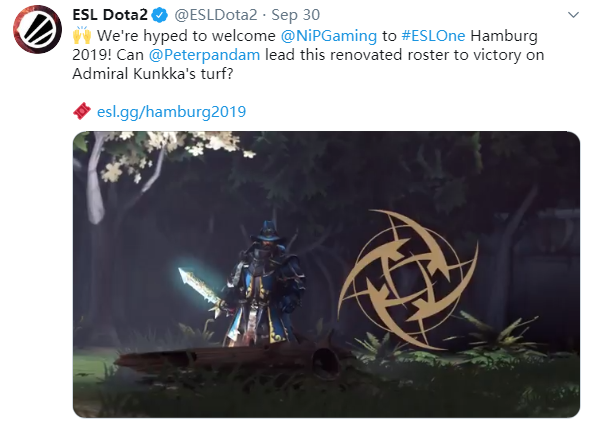Open the @Peterpandam mention link
The width and height of the screenshot is (594, 432).
(x=204, y=55)
